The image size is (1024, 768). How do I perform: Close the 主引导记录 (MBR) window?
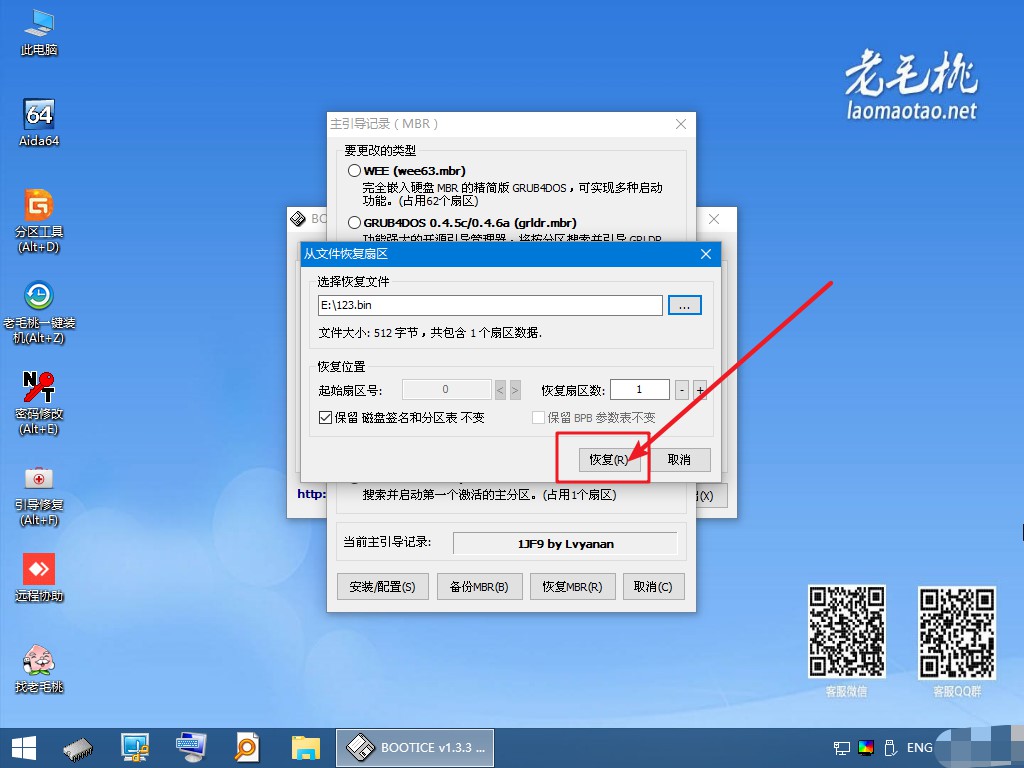point(680,124)
